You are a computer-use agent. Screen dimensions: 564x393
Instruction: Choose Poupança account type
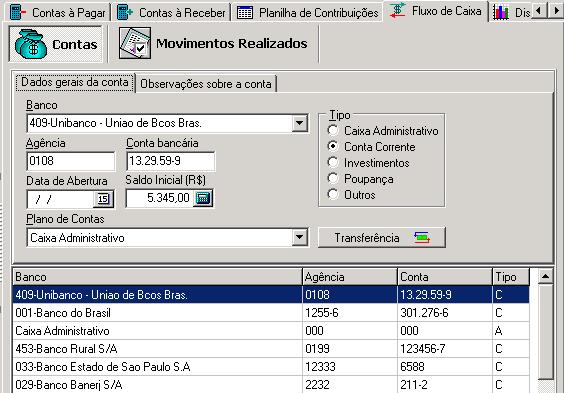tap(360, 179)
